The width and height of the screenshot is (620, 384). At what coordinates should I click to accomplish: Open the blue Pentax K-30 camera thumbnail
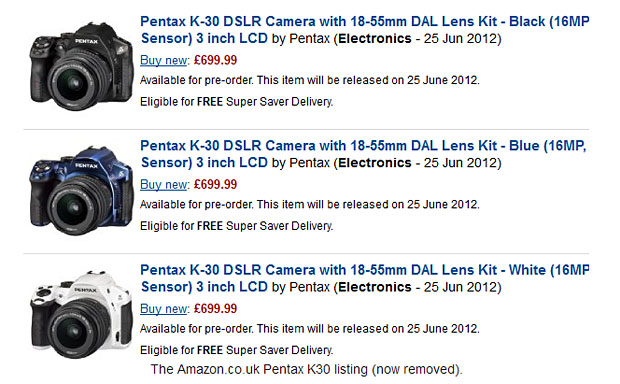click(x=81, y=191)
